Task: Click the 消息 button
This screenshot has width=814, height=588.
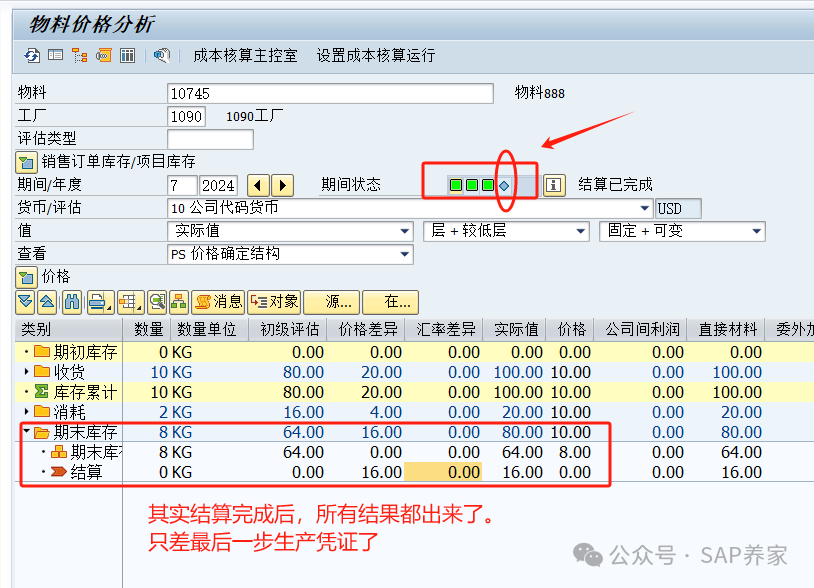Action: pyautogui.click(x=218, y=302)
